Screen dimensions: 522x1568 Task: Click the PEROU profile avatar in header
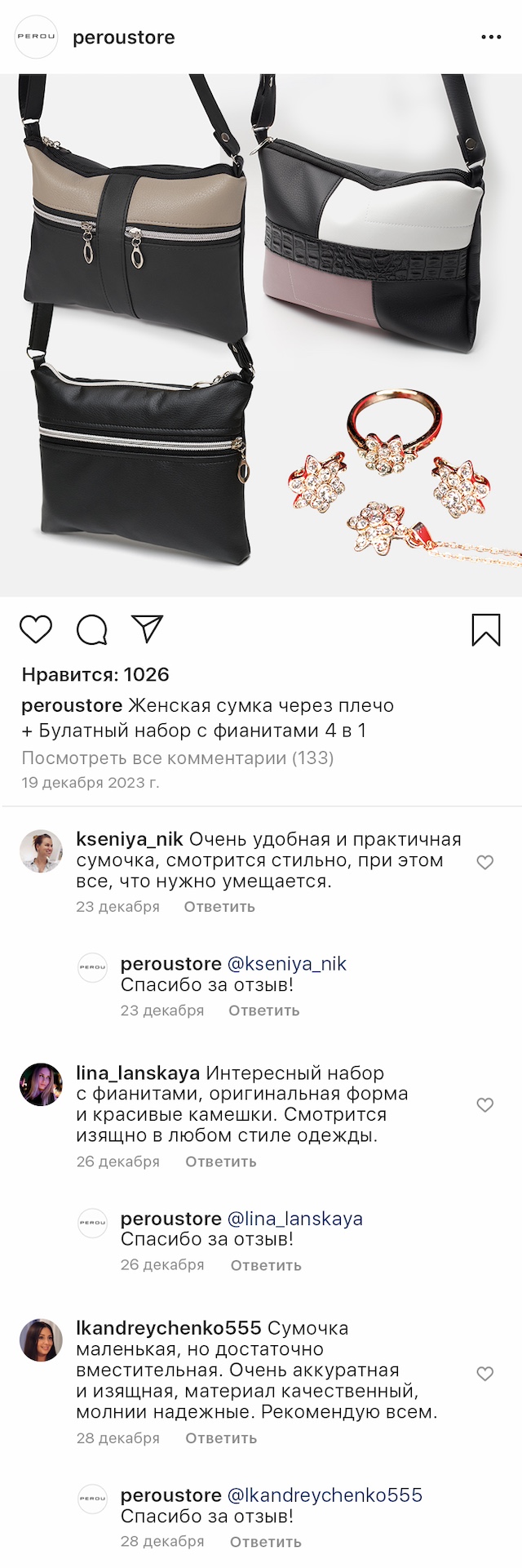click(37, 37)
